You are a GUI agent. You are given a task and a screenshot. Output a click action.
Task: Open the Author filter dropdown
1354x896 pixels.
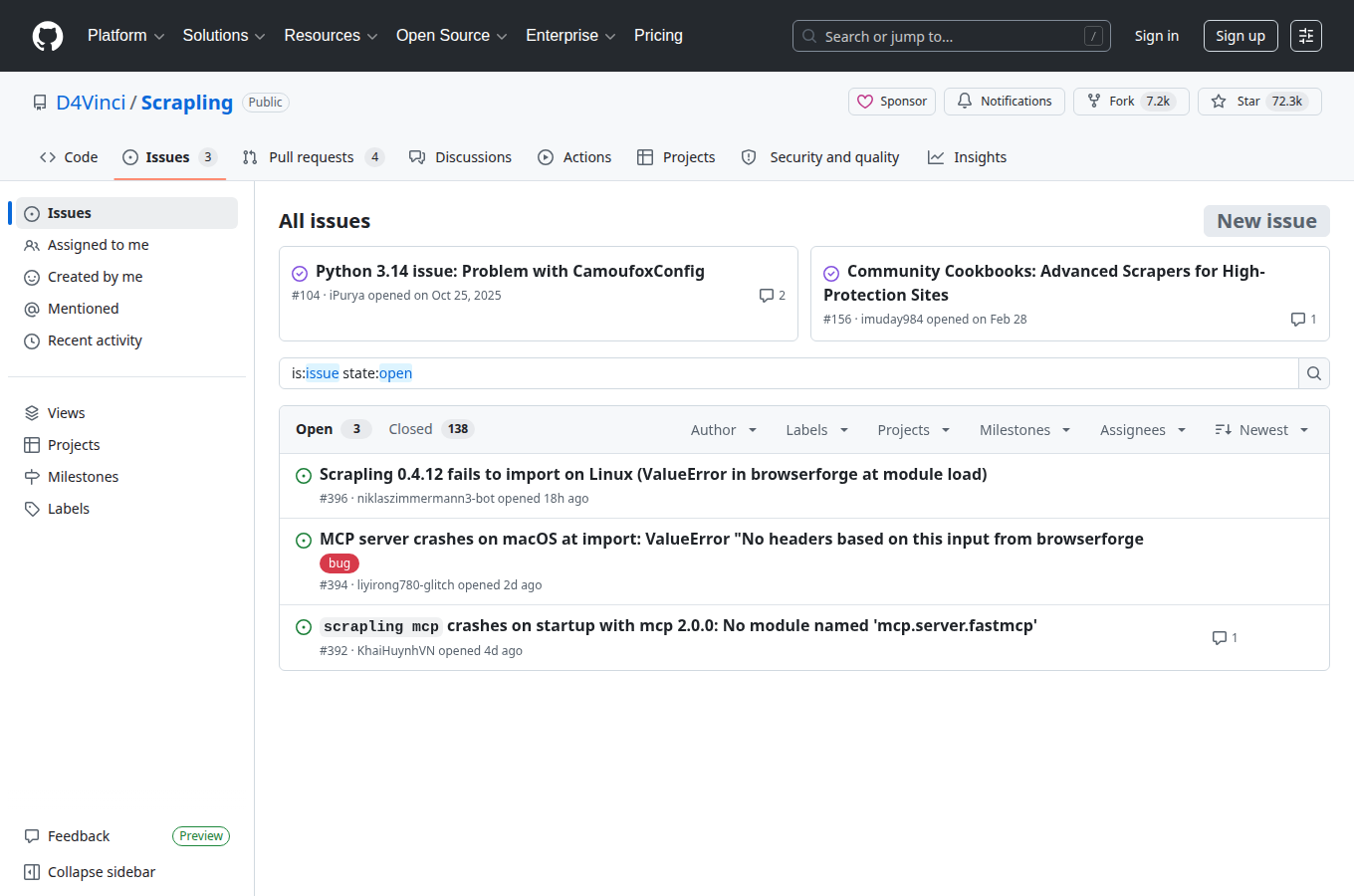point(724,430)
